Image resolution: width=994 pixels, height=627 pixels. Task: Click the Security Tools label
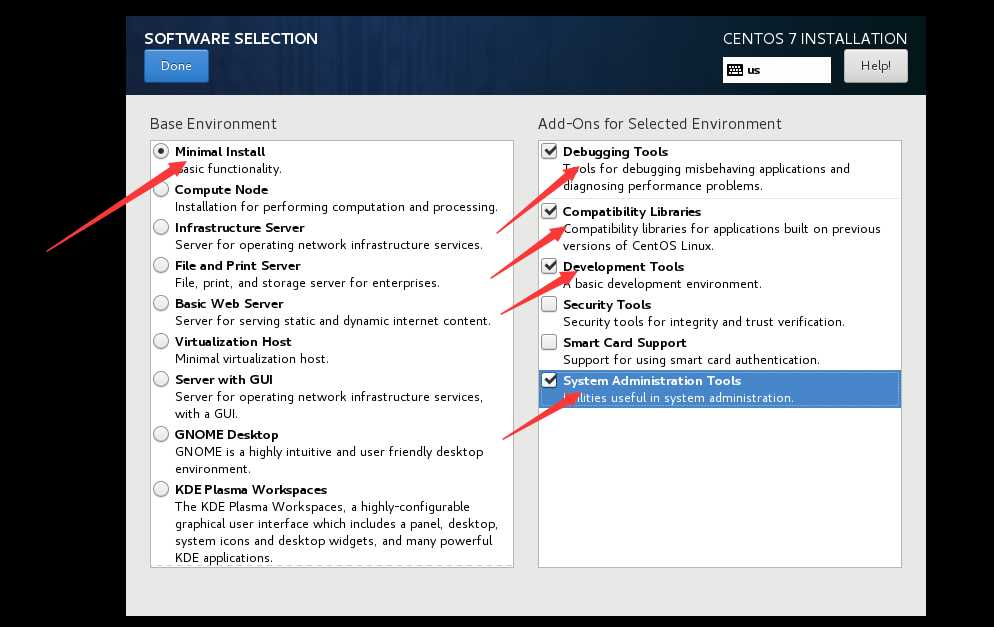click(x=607, y=305)
